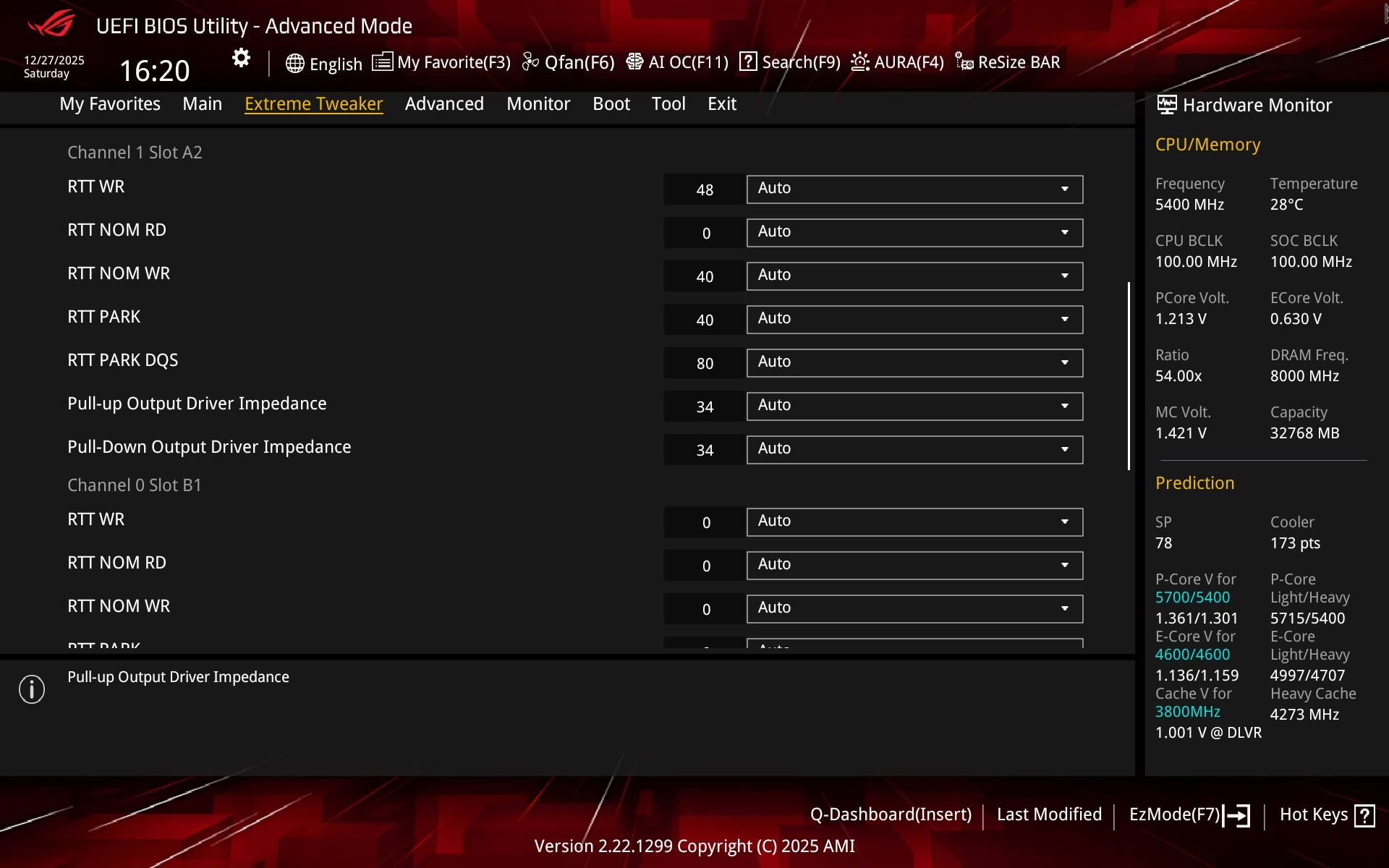
Task: Open My Favorite list icon
Action: pyautogui.click(x=382, y=62)
